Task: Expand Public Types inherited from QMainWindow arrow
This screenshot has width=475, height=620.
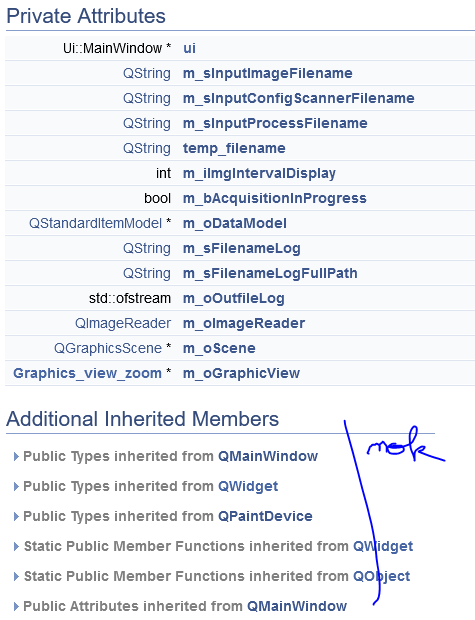Action: 16,457
